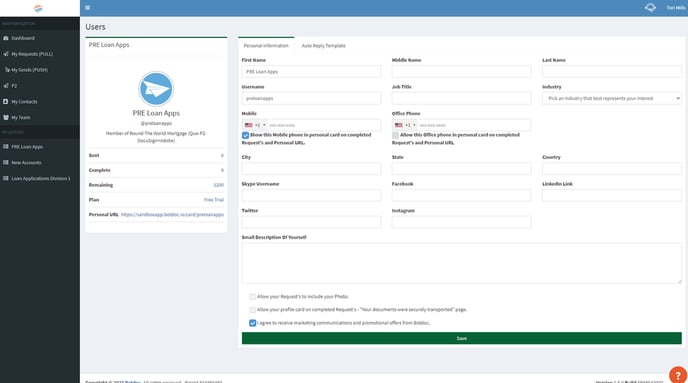Switch to Auto Reply Template tab
This screenshot has width=688, height=383.
[x=323, y=46]
